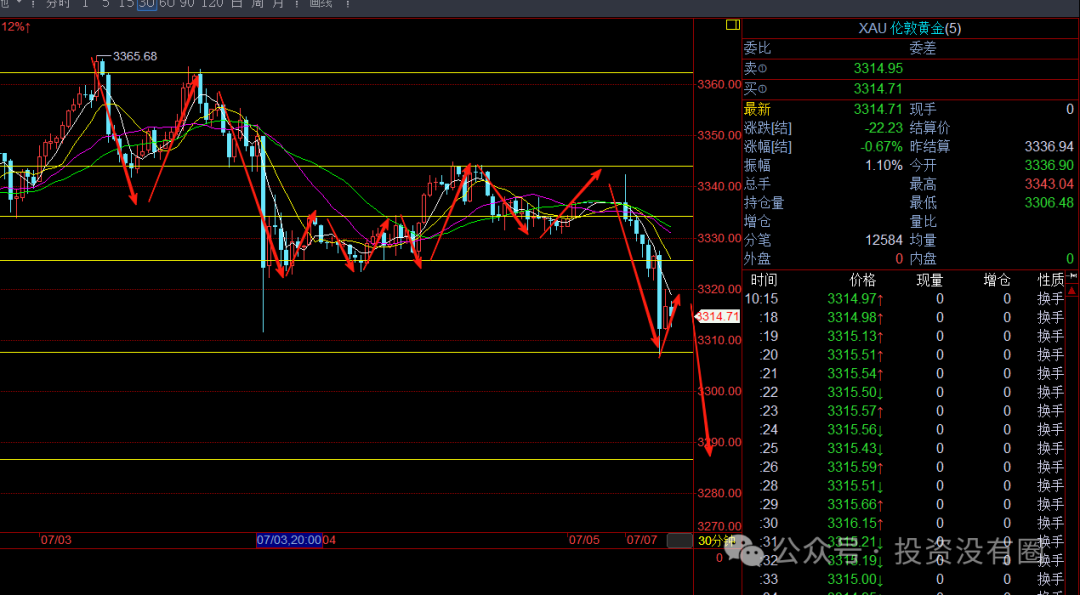Click the 现量 column header

coord(930,280)
